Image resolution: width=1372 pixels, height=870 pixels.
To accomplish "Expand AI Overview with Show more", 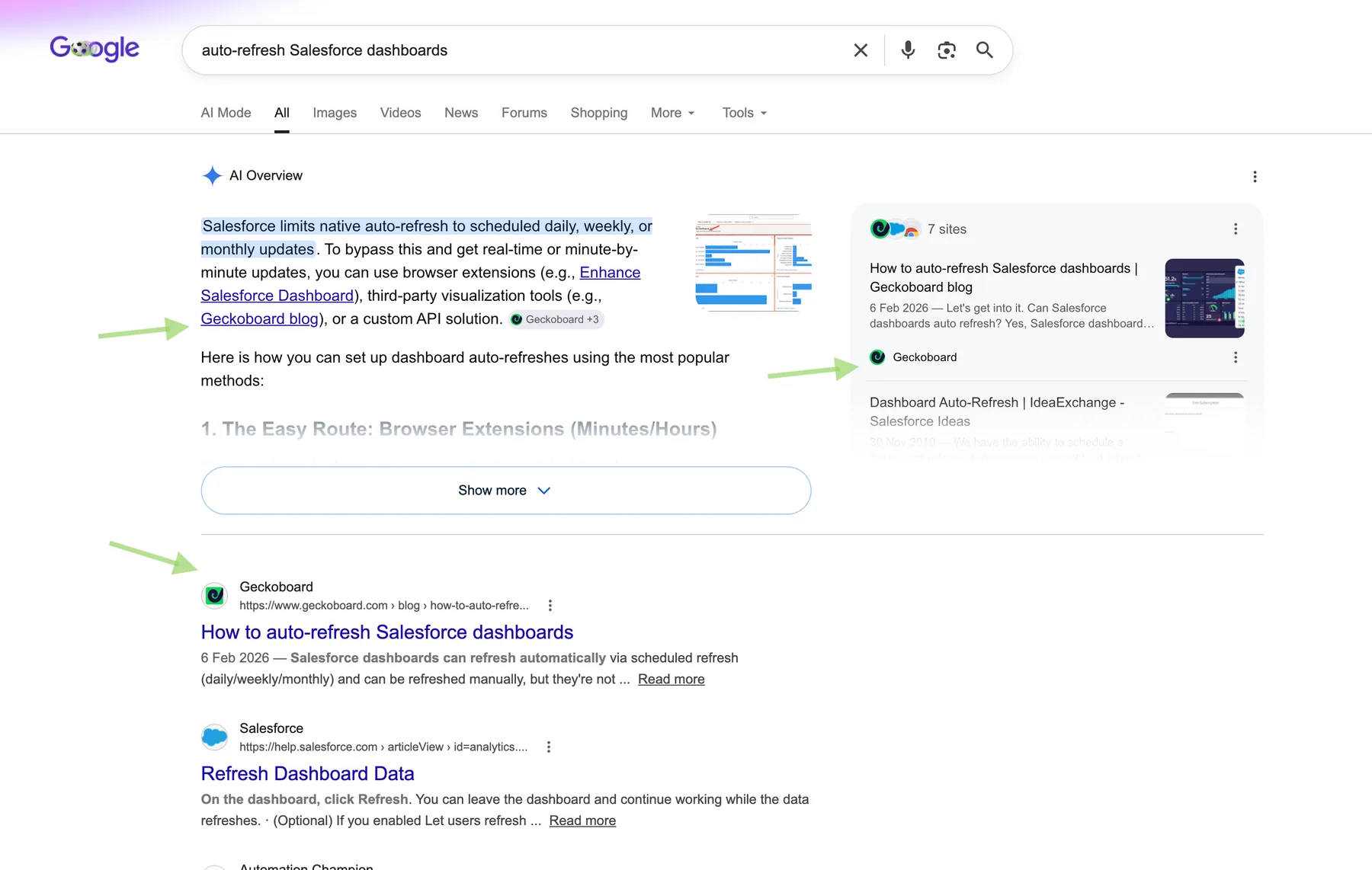I will click(x=506, y=491).
